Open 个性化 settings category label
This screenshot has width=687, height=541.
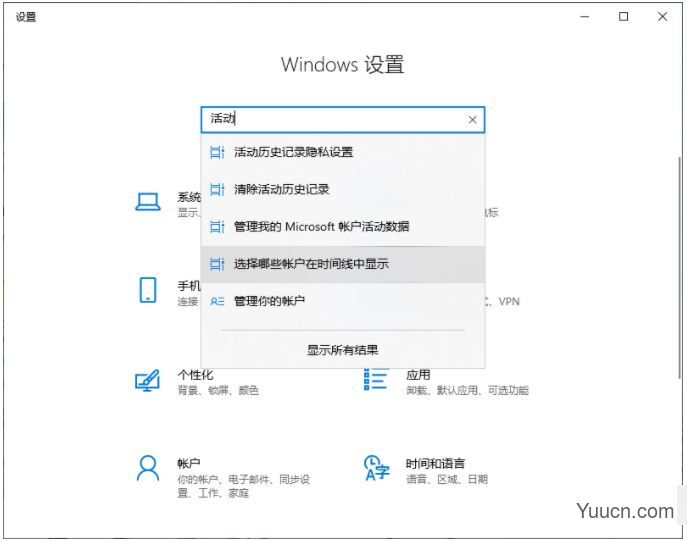[x=195, y=375]
